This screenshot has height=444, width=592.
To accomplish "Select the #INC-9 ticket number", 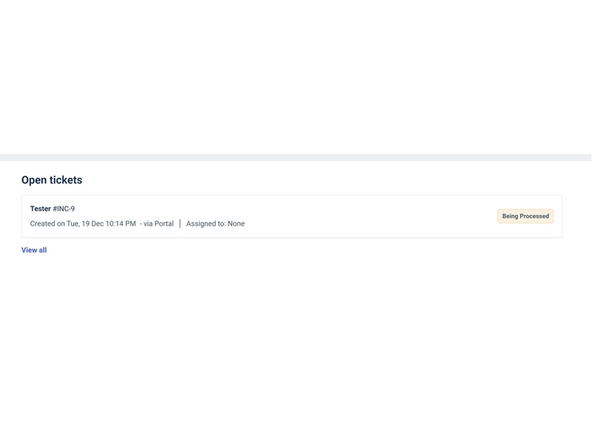I will coord(64,208).
